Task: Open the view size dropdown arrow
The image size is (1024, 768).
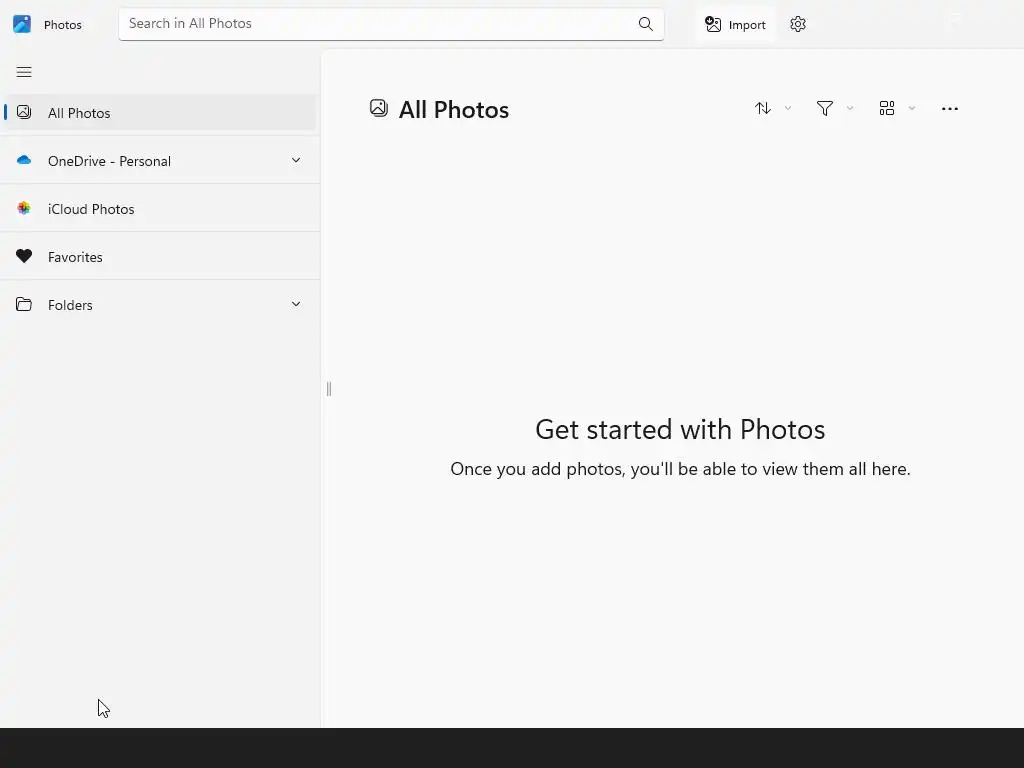Action: [912, 108]
